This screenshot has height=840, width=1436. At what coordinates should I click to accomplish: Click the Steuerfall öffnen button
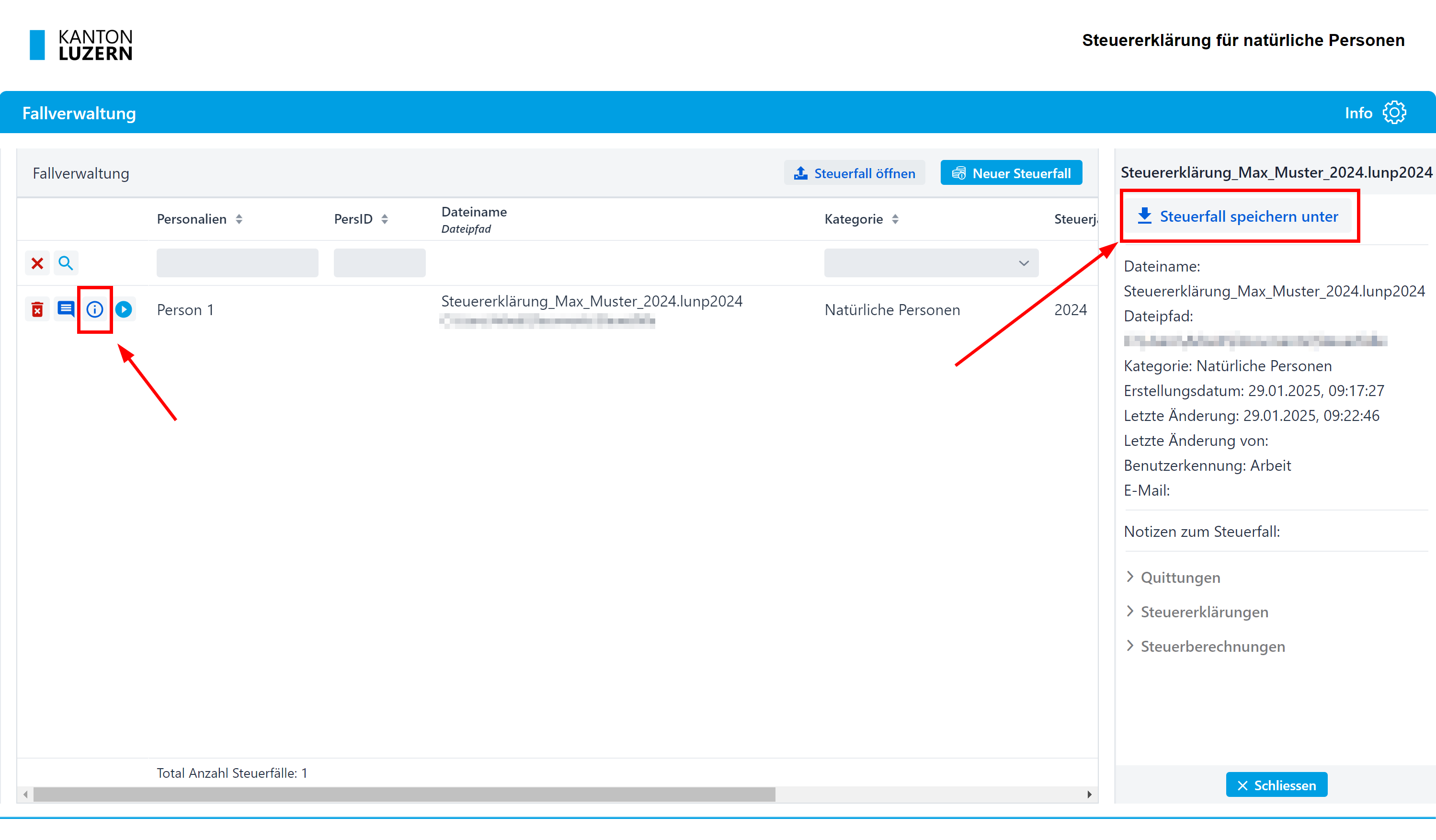[854, 173]
